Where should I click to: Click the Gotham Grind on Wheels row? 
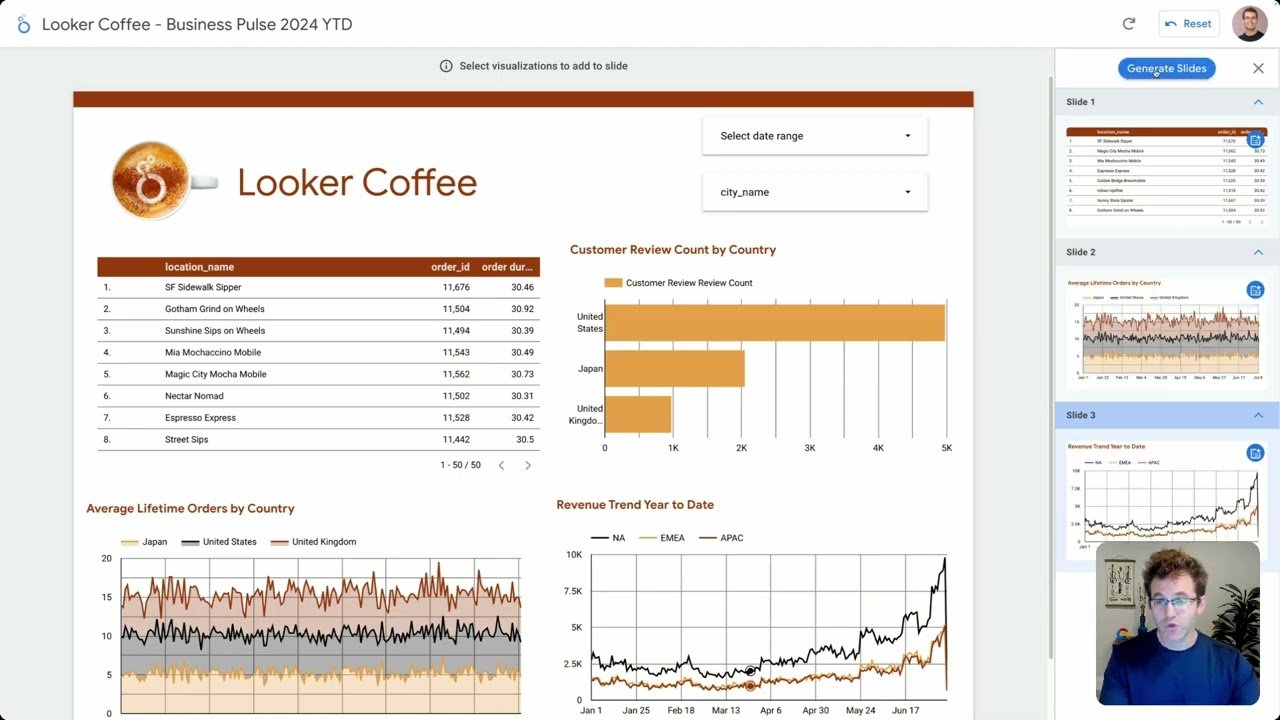[318, 309]
